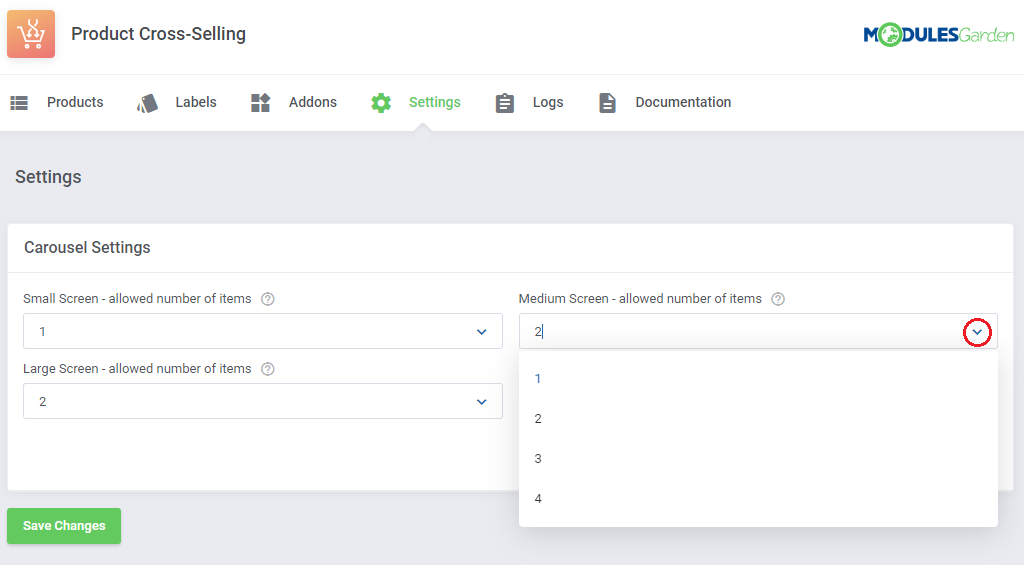
Task: Click the help icon beside Small Screen label
Action: pos(268,299)
